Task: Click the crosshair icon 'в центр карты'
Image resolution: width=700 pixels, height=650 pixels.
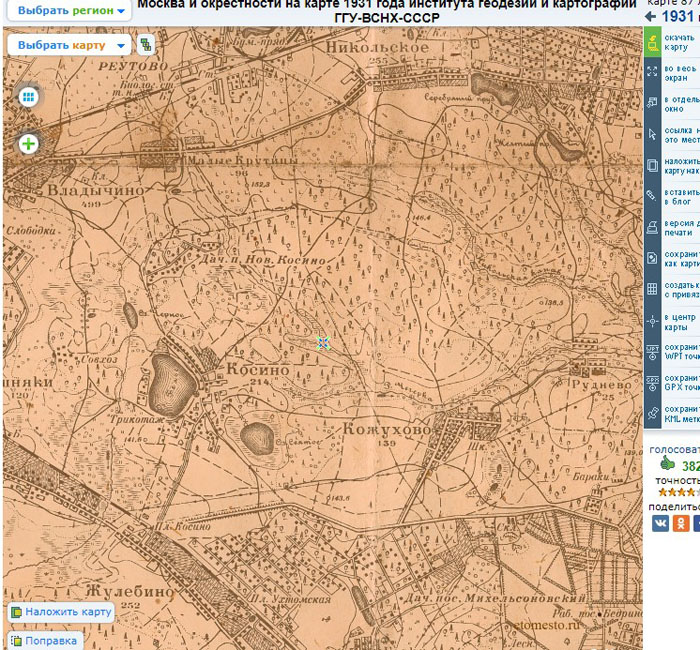Action: [x=652, y=321]
